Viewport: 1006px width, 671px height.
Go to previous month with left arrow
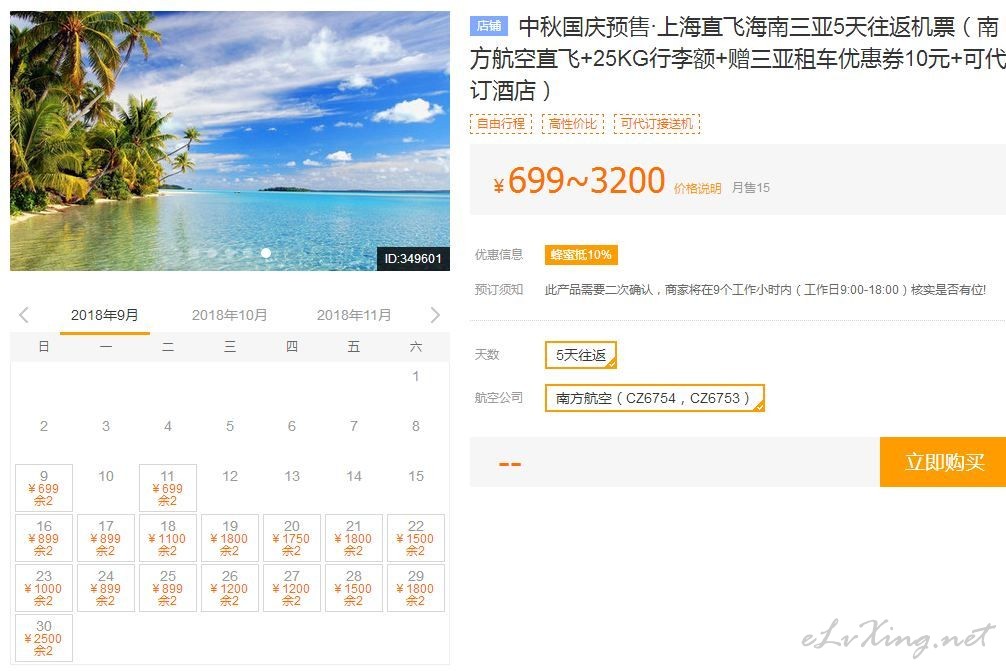24,315
